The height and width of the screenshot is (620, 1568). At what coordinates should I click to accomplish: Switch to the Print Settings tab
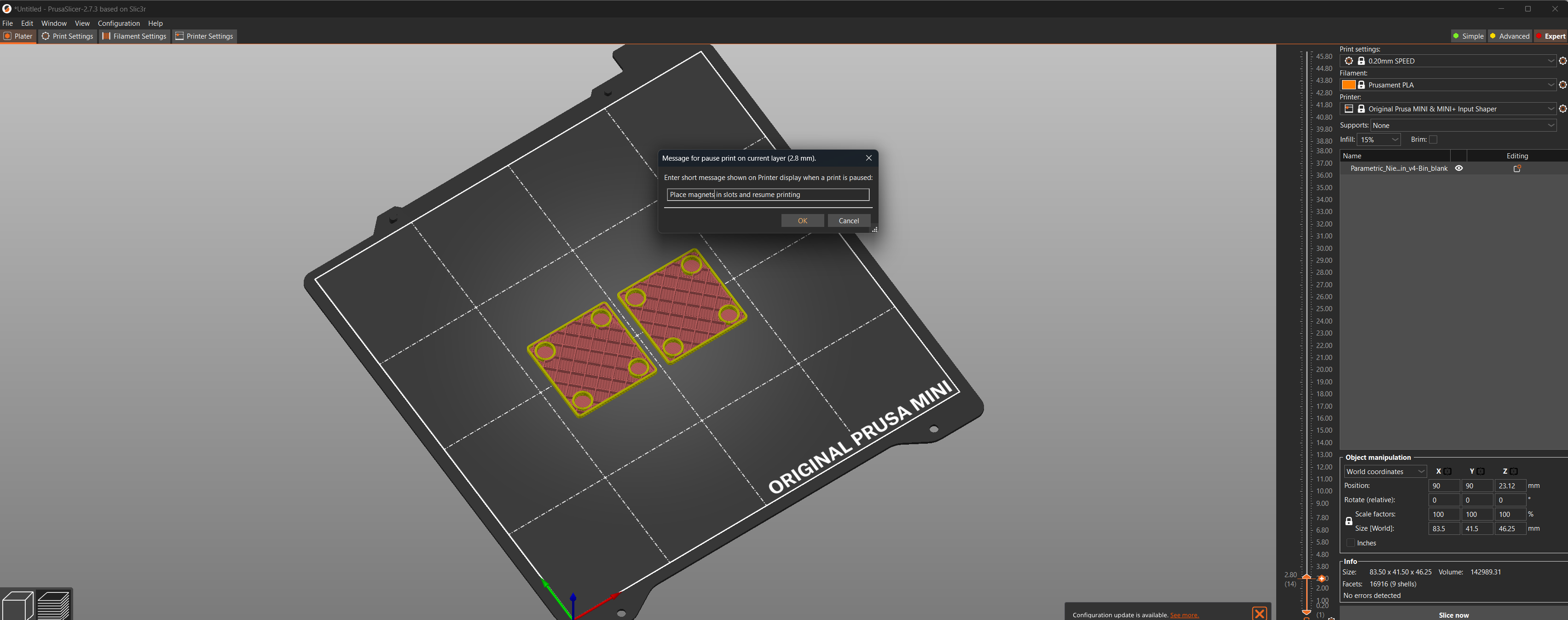coord(67,36)
